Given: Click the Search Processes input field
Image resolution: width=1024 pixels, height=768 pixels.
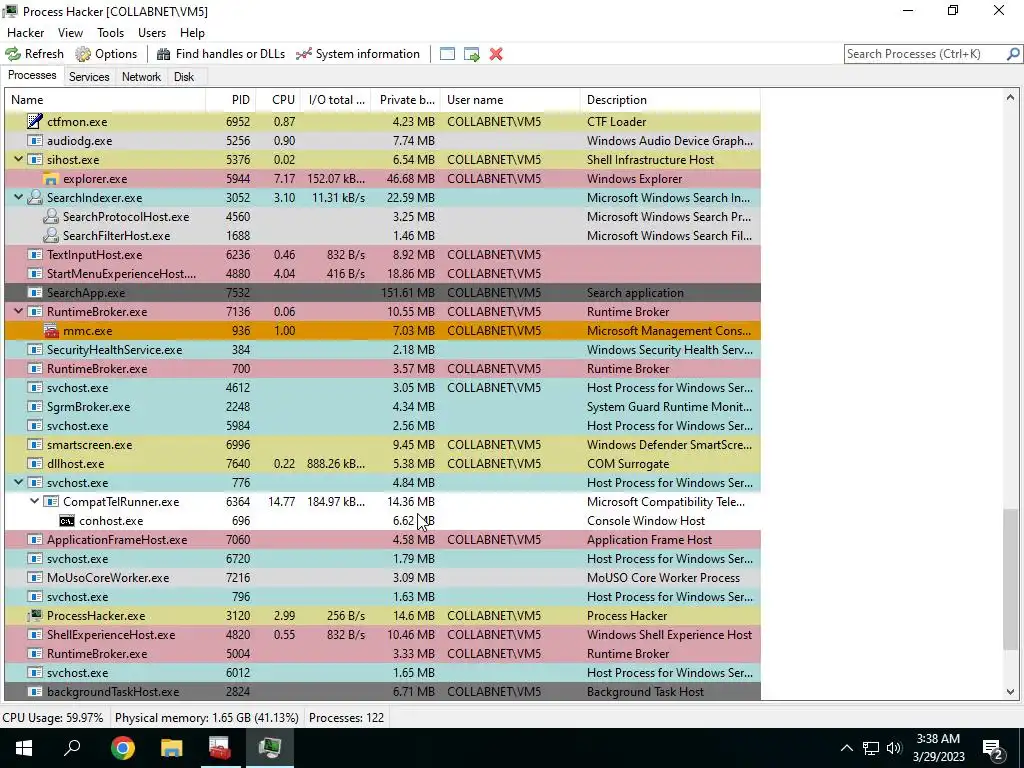Looking at the screenshot, I should click(925, 54).
